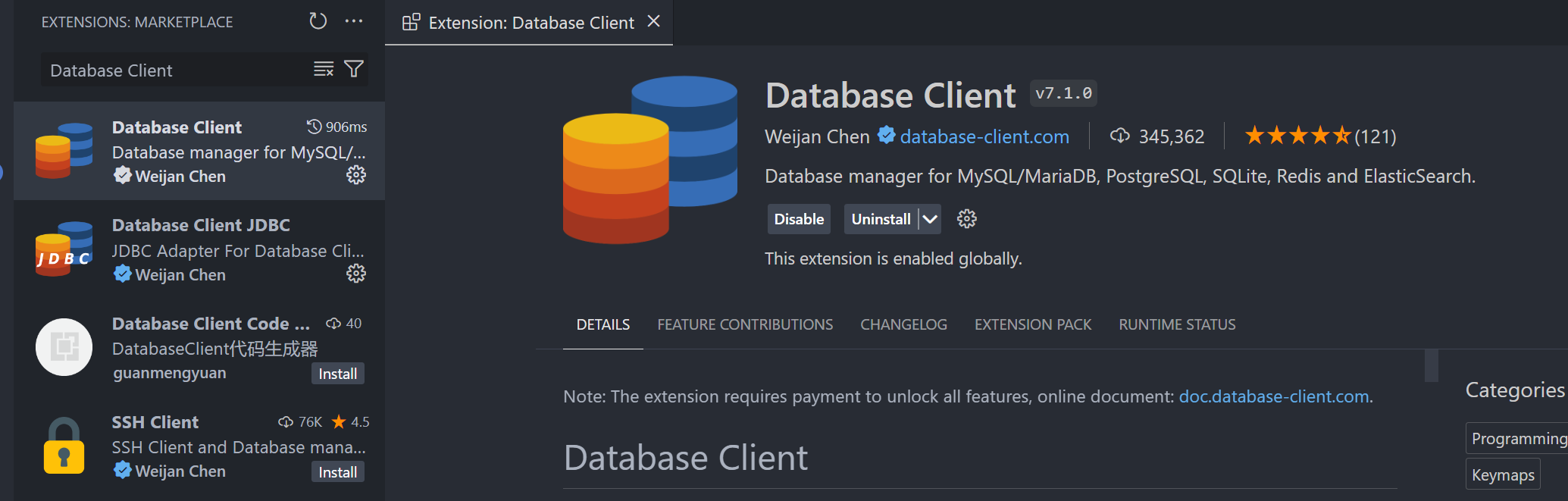Open database-client.com publisher link
The width and height of the screenshot is (1568, 501).
coord(984,136)
